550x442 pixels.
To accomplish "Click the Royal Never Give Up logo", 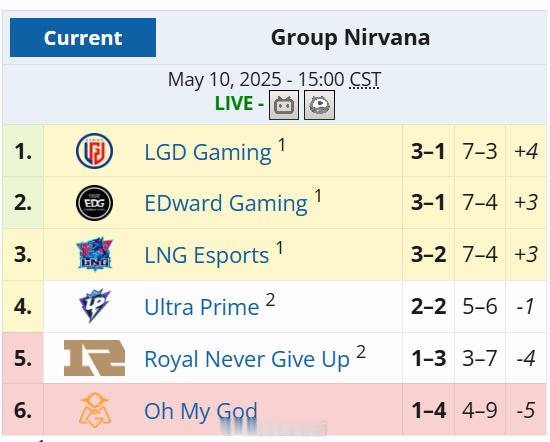I will coord(94,358).
